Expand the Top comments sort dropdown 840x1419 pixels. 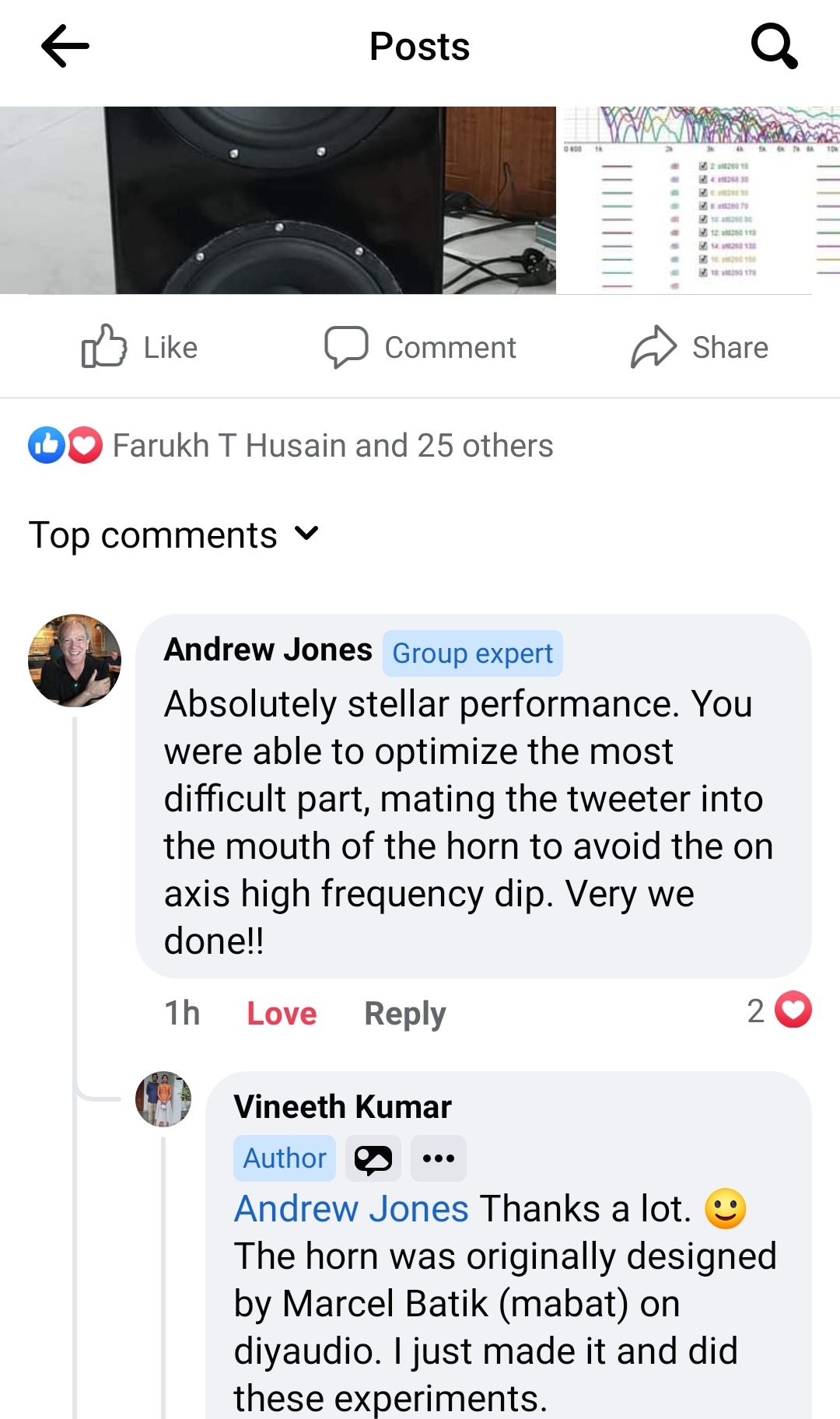tap(174, 535)
